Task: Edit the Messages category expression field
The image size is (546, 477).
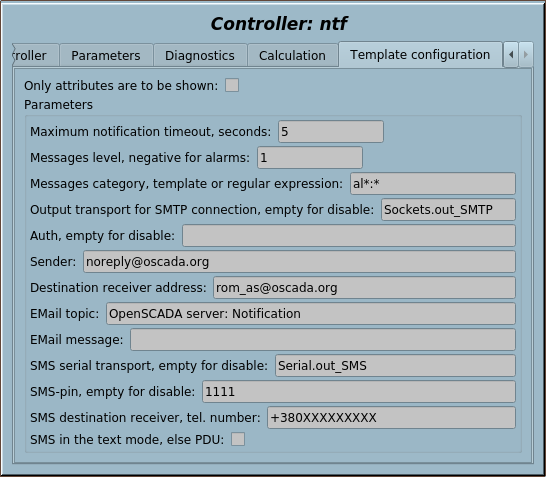Action: (x=433, y=183)
